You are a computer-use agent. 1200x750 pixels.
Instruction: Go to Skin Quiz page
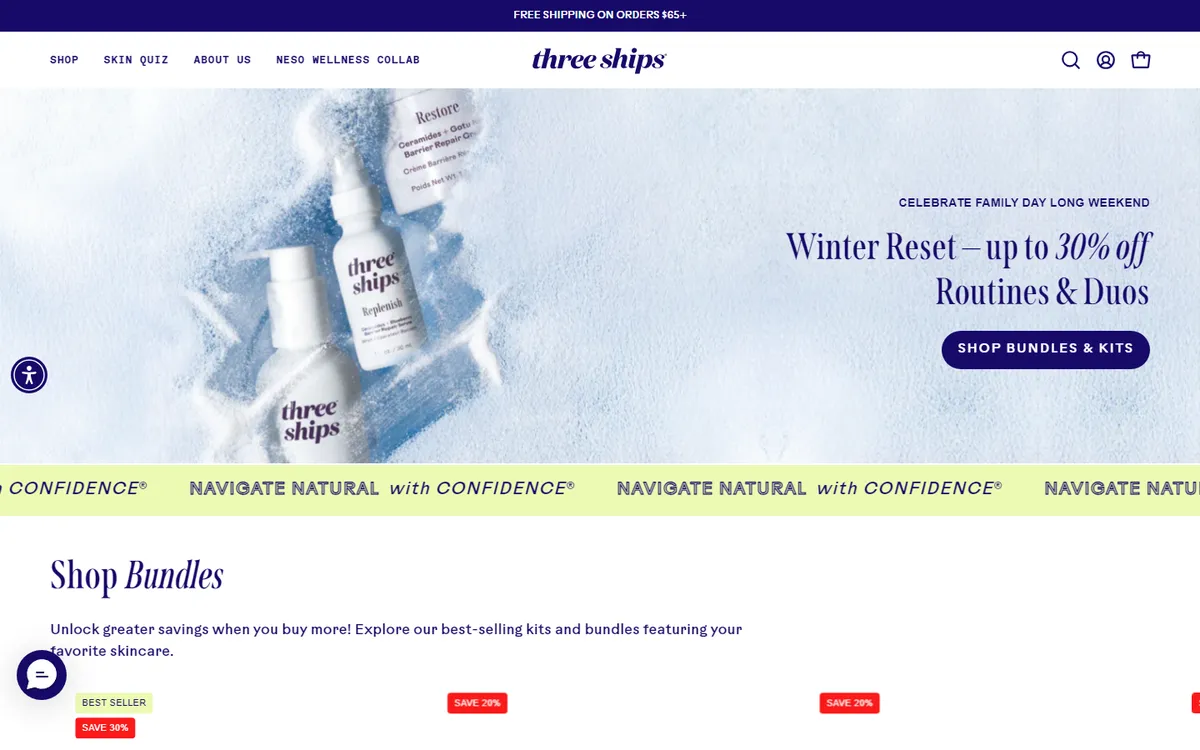click(136, 60)
